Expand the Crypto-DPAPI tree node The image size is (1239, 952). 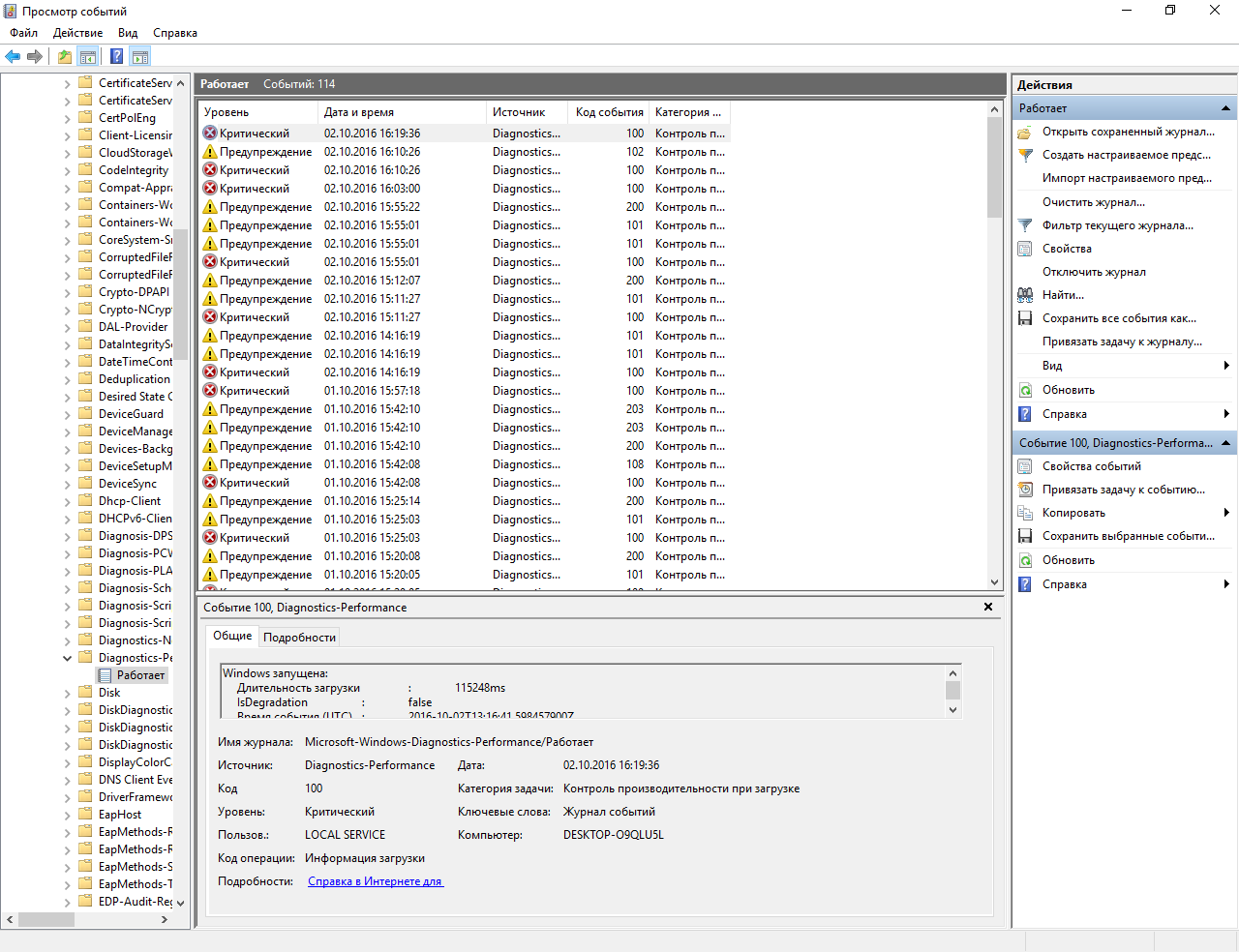[x=68, y=292]
